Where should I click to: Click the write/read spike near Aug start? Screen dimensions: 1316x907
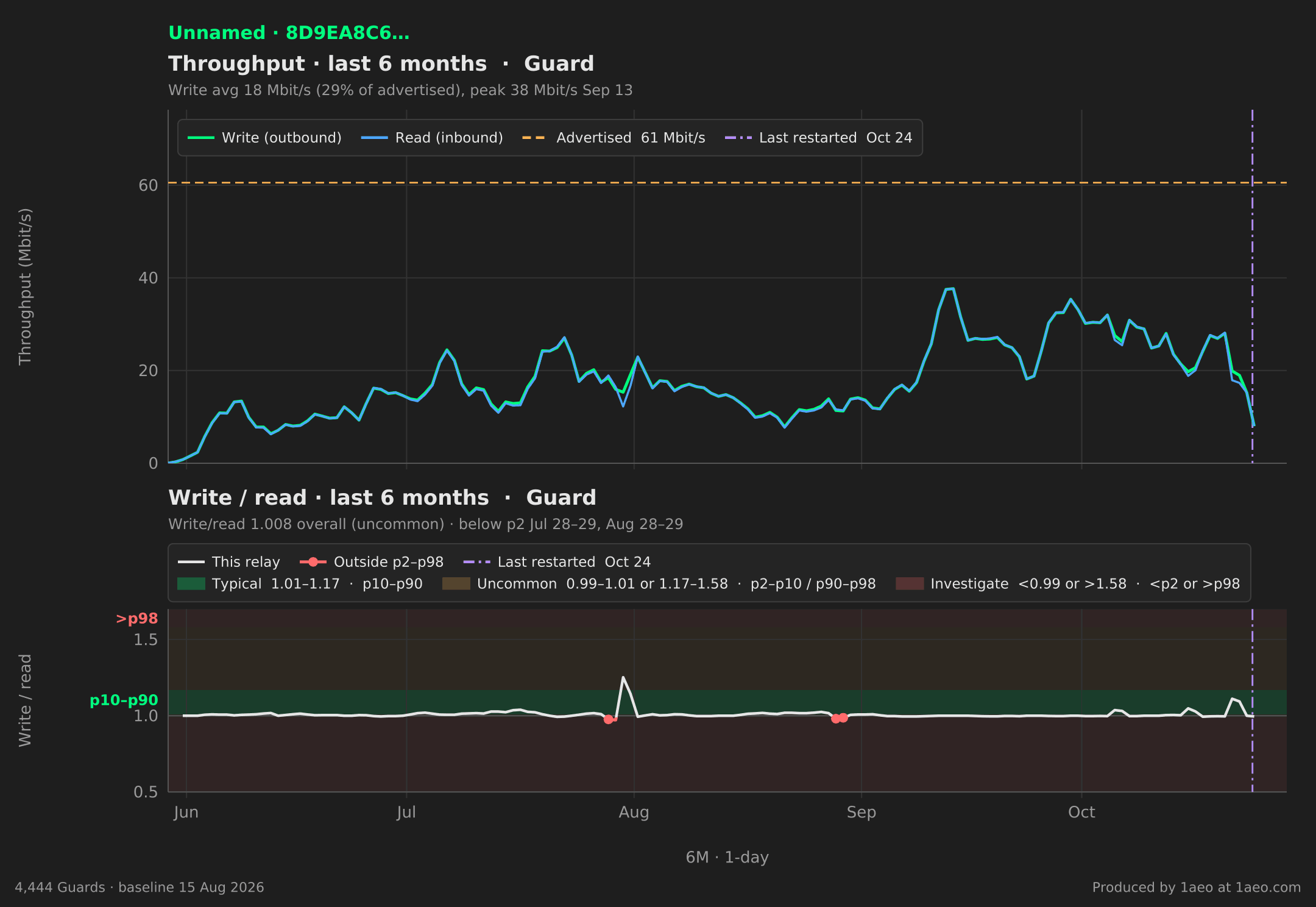(623, 677)
